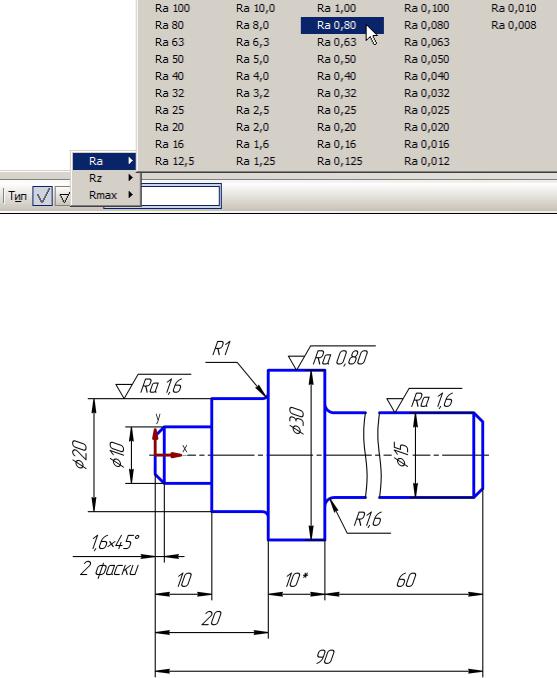Choose Ra 0,032 value
Screen dimensions: 557x678
(427, 93)
